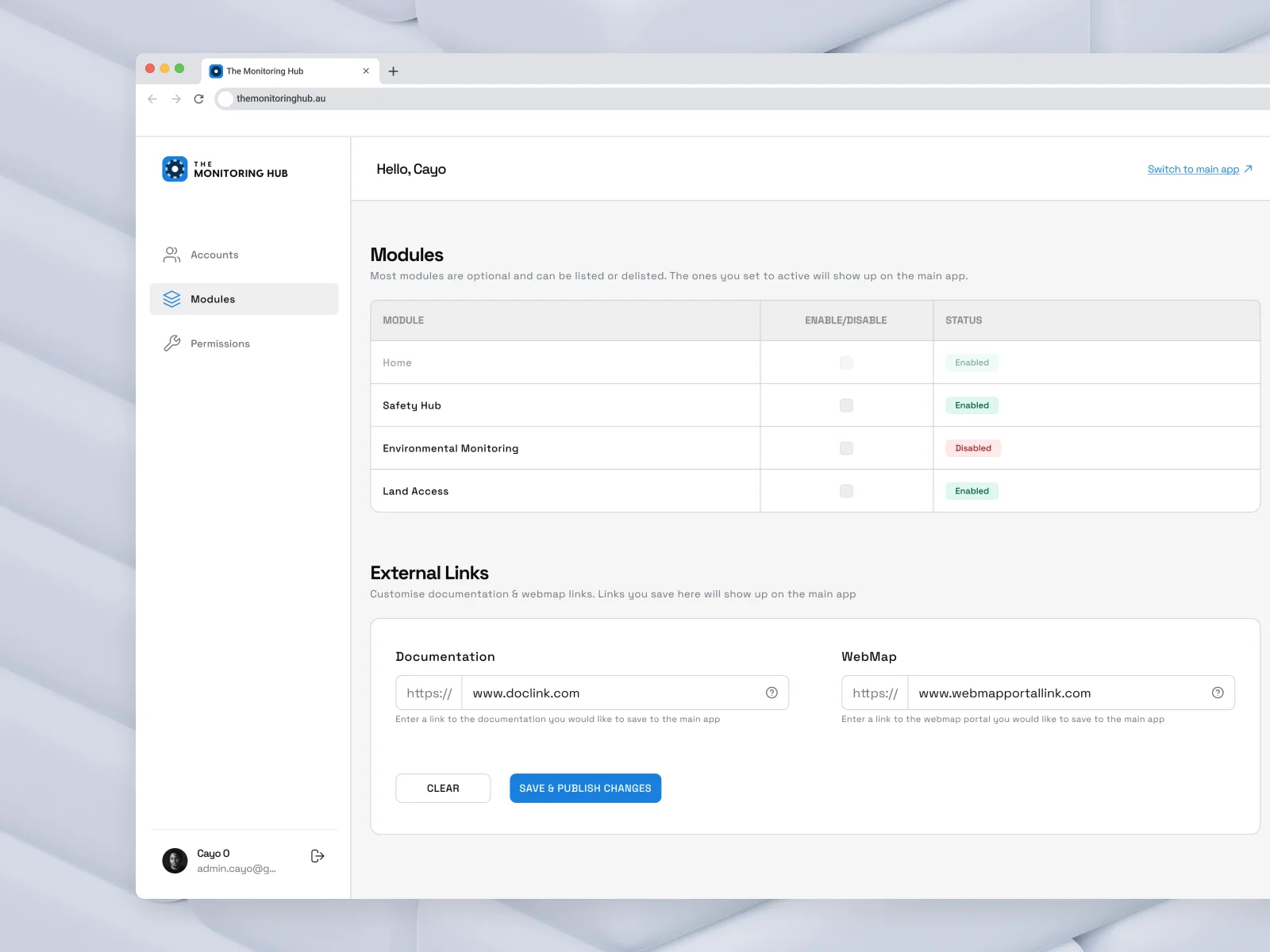Click the Switch to main app link
This screenshot has width=1270, height=952.
pyautogui.click(x=1193, y=169)
